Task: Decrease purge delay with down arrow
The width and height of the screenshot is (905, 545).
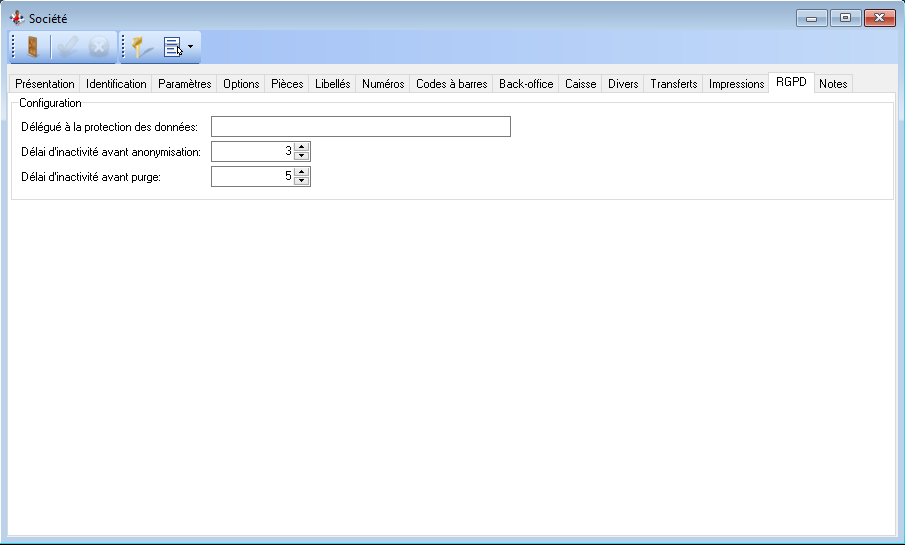Action: (x=302, y=181)
